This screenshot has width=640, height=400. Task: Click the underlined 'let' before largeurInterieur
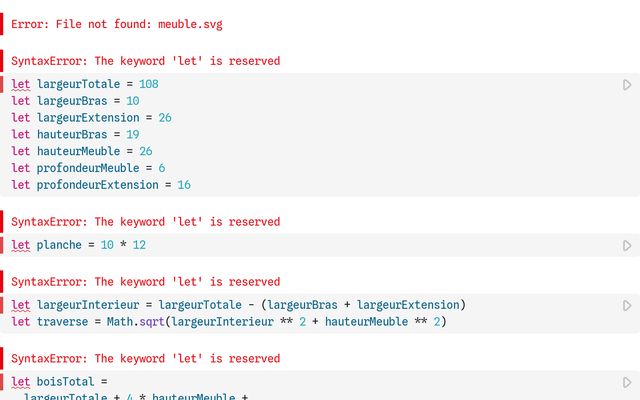(x=20, y=305)
